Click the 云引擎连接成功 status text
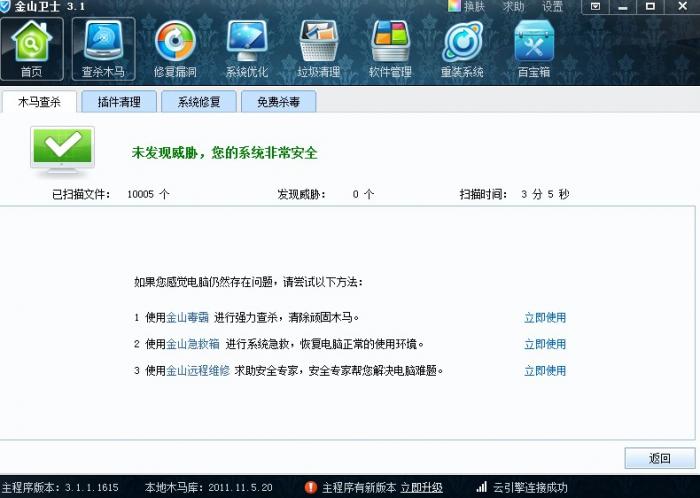This screenshot has width=700, height=498. coord(530,487)
